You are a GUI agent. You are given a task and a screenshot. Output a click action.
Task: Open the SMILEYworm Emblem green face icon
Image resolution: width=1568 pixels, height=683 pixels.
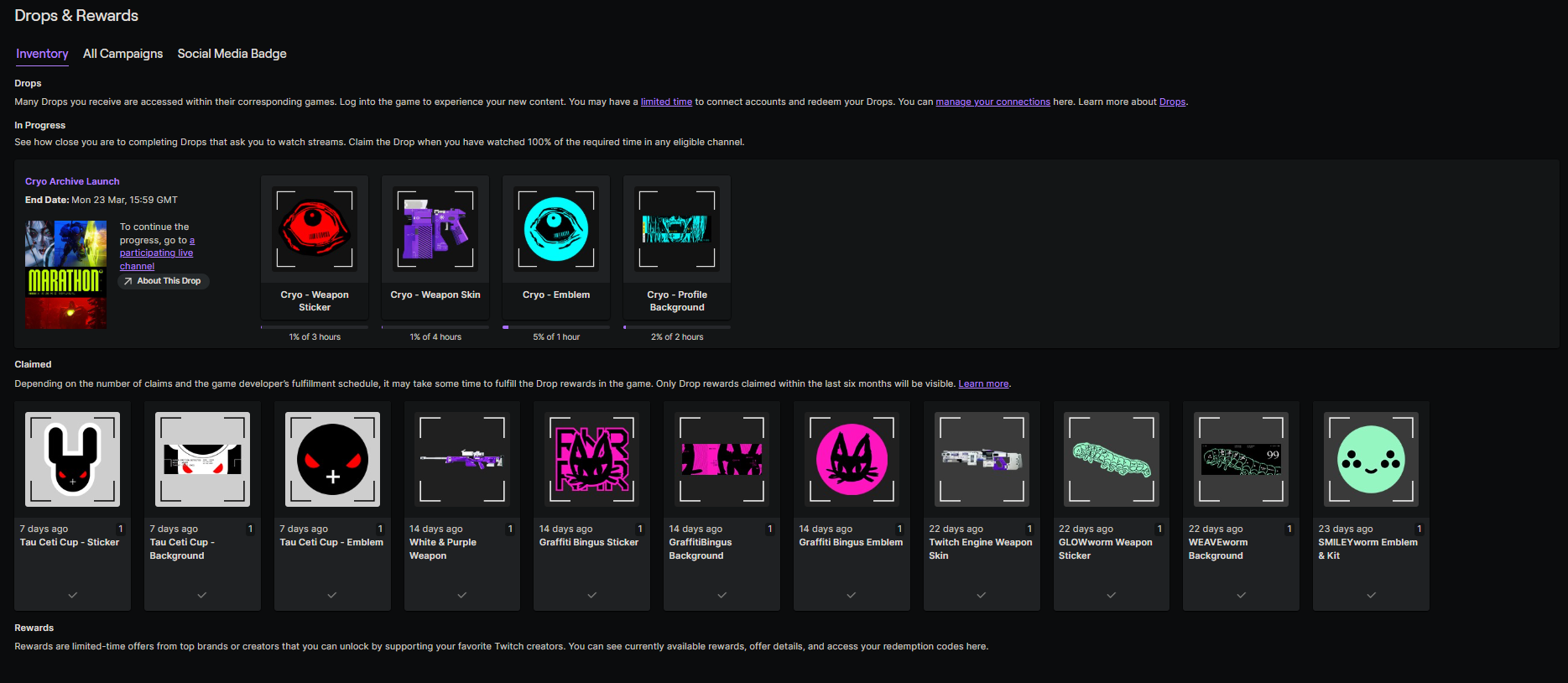click(x=1371, y=459)
